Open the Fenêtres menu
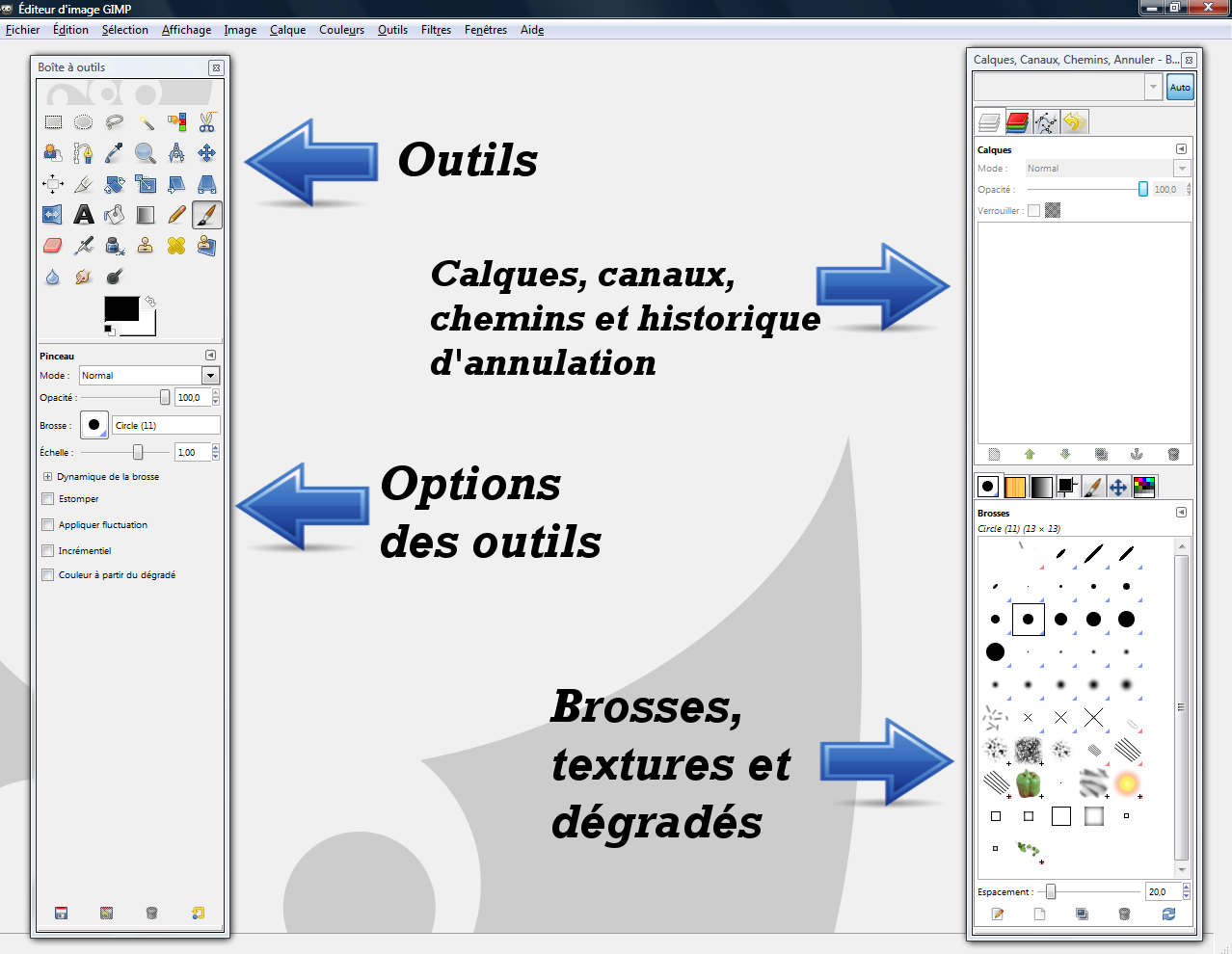The height and width of the screenshot is (954, 1232). pos(486,30)
